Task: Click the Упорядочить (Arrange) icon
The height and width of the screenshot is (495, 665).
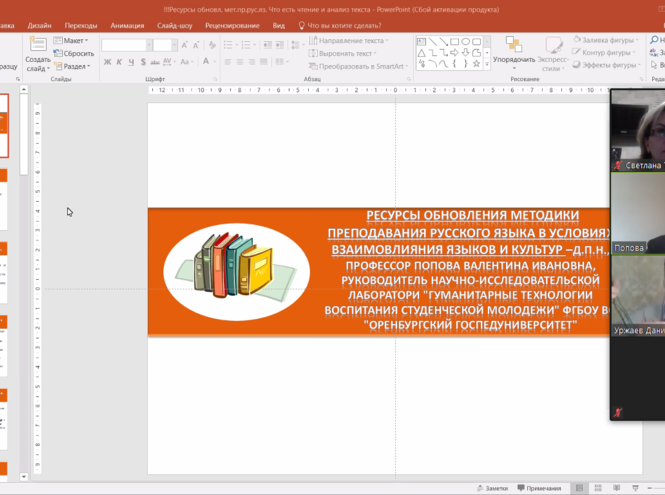Action: point(514,46)
